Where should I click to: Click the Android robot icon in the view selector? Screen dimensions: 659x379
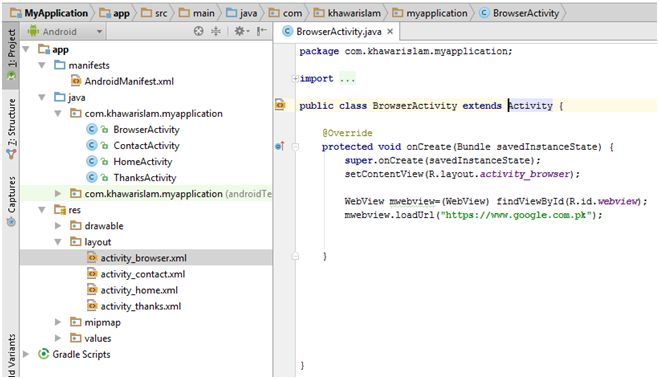click(33, 31)
